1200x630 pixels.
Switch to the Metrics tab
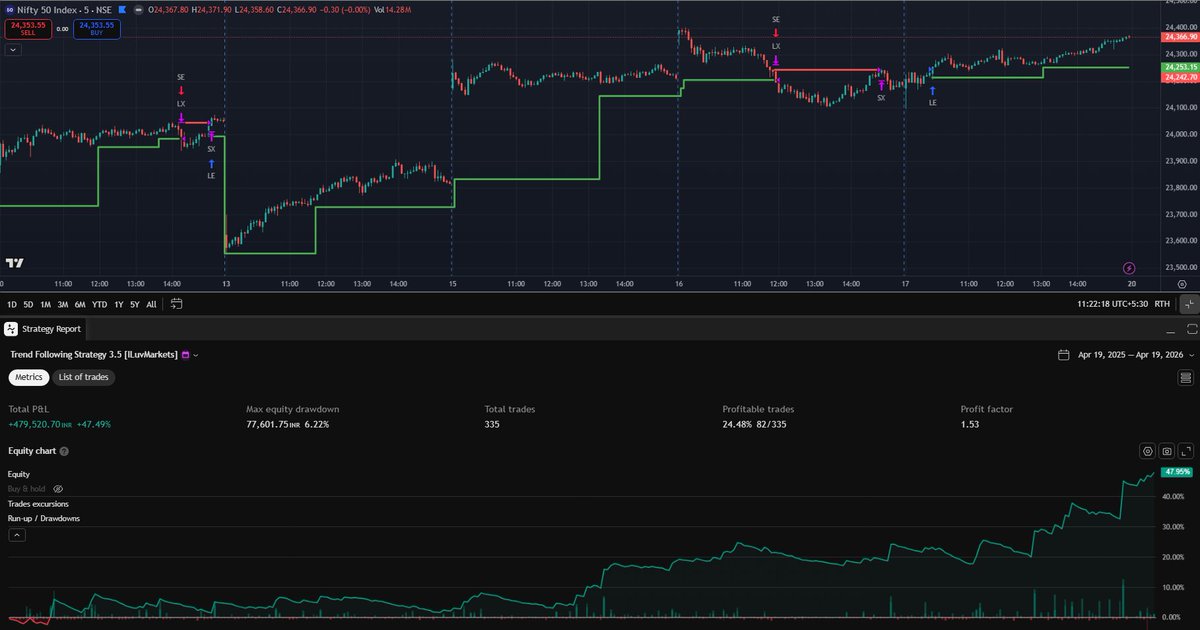(x=29, y=377)
